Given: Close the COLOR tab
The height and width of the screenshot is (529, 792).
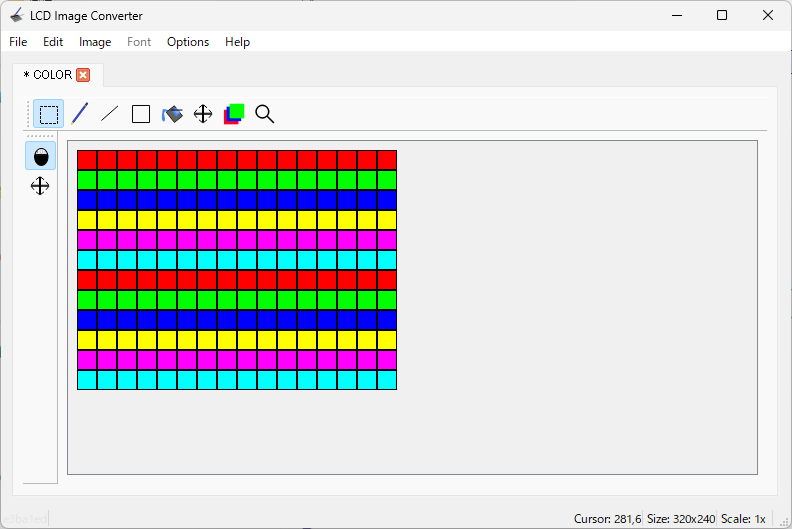Looking at the screenshot, I should (83, 75).
